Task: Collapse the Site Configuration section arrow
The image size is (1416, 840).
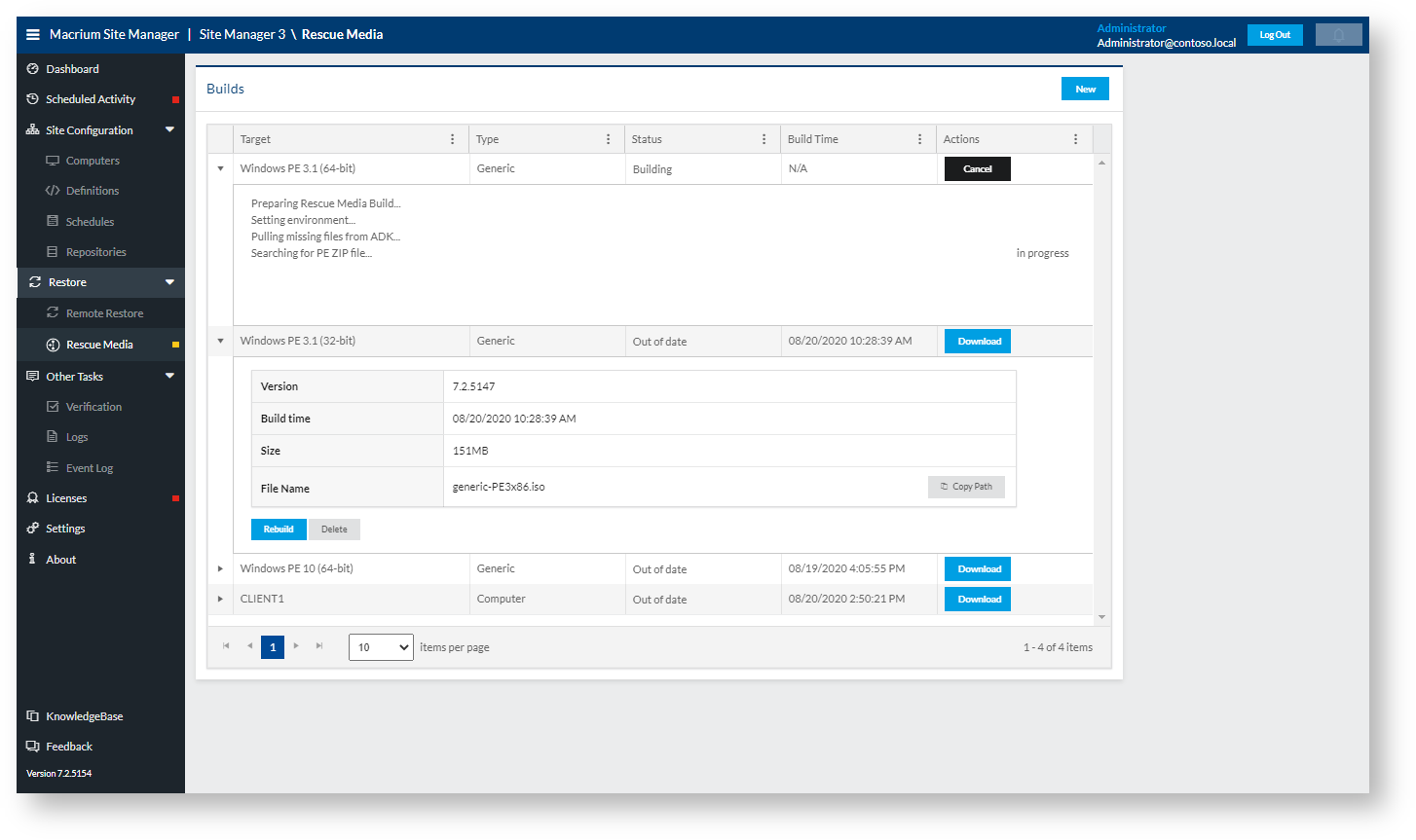Action: [170, 129]
